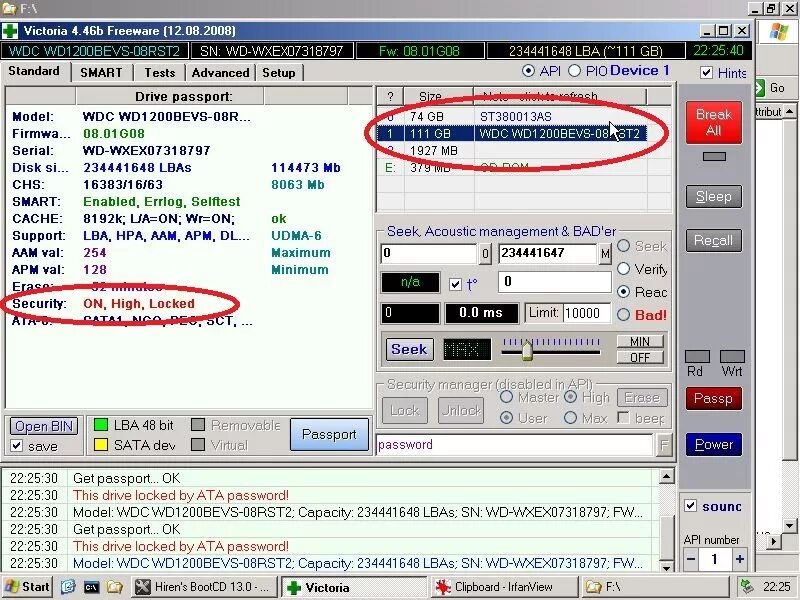
Task: Select the Bad! radio option
Action: [623, 315]
